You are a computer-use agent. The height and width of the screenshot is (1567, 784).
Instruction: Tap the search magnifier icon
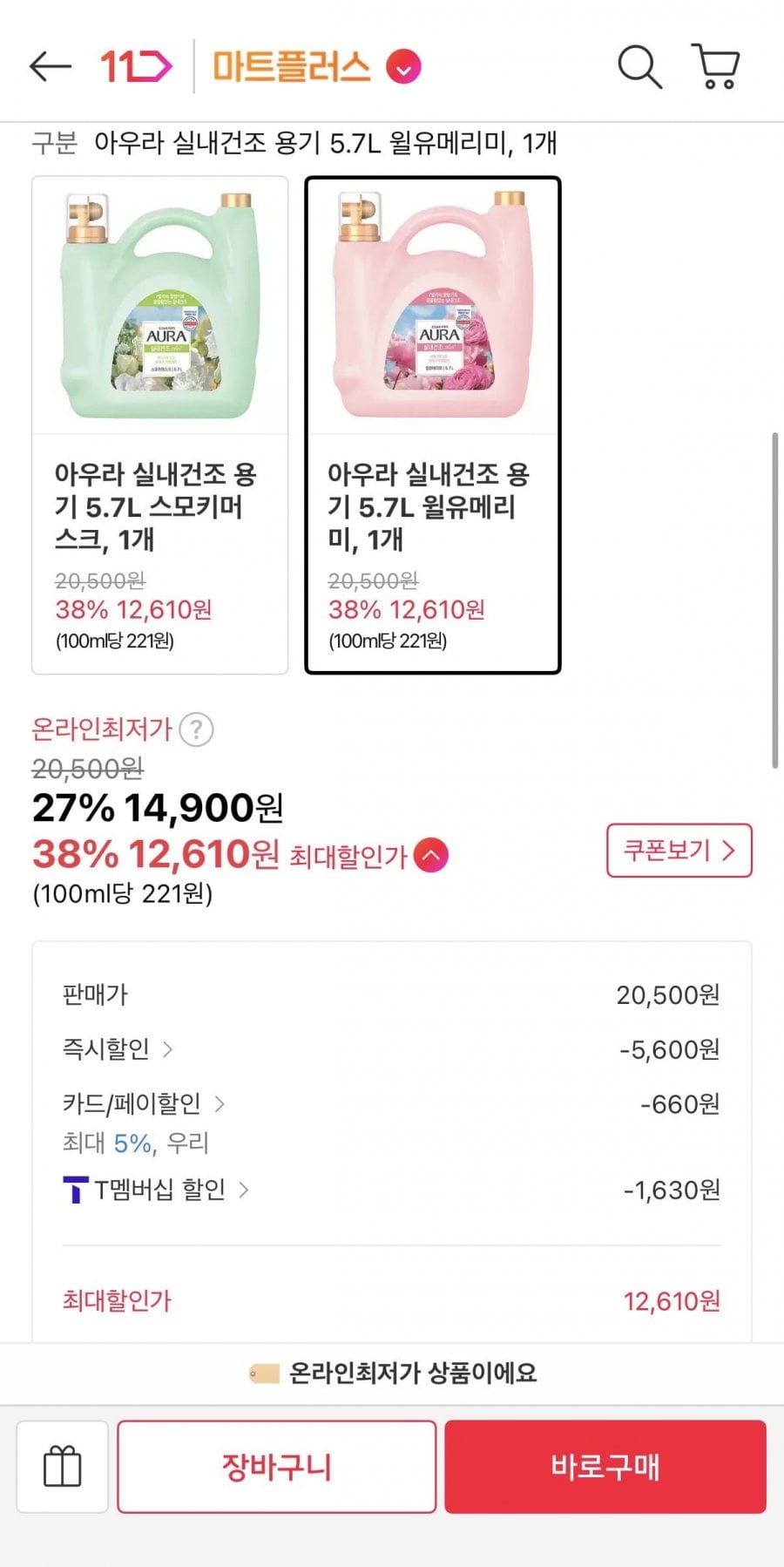tap(639, 66)
